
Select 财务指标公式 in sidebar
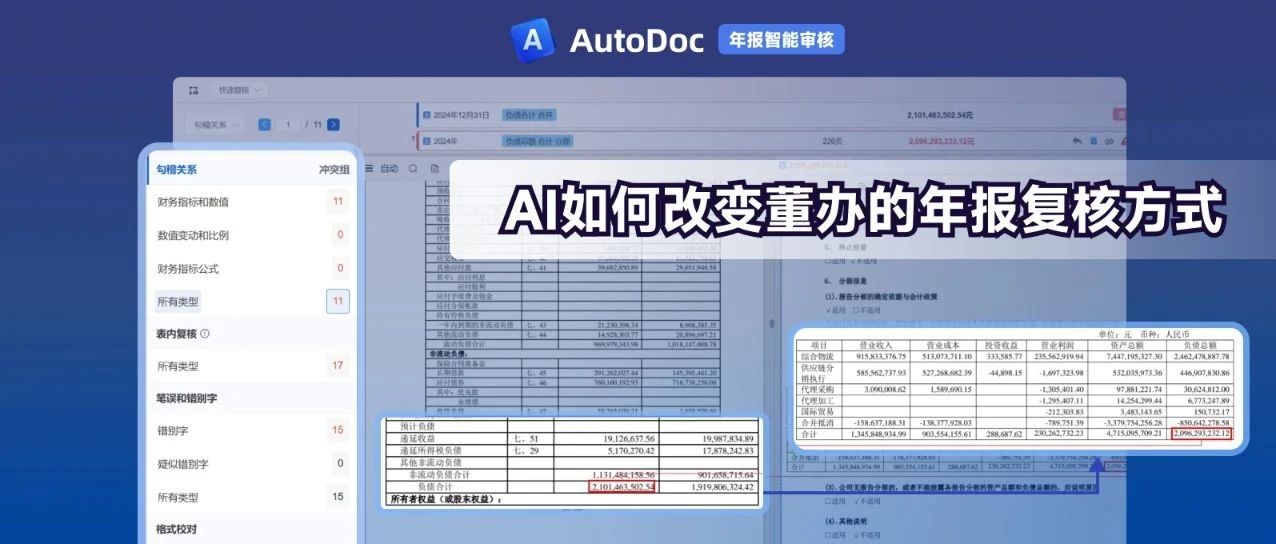coord(188,269)
